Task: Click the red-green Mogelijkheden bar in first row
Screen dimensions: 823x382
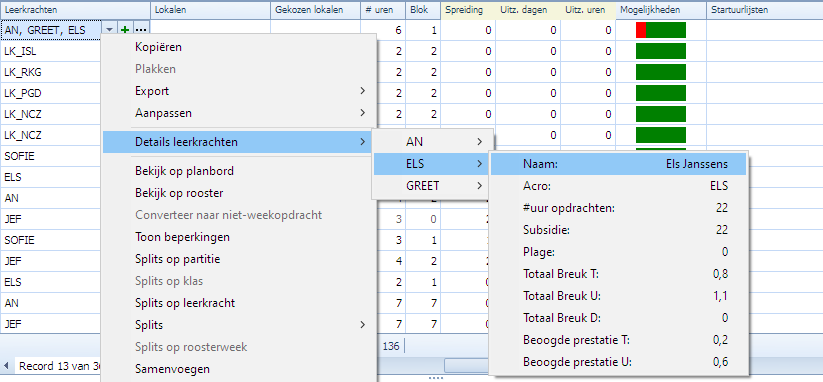Action: pos(661,30)
